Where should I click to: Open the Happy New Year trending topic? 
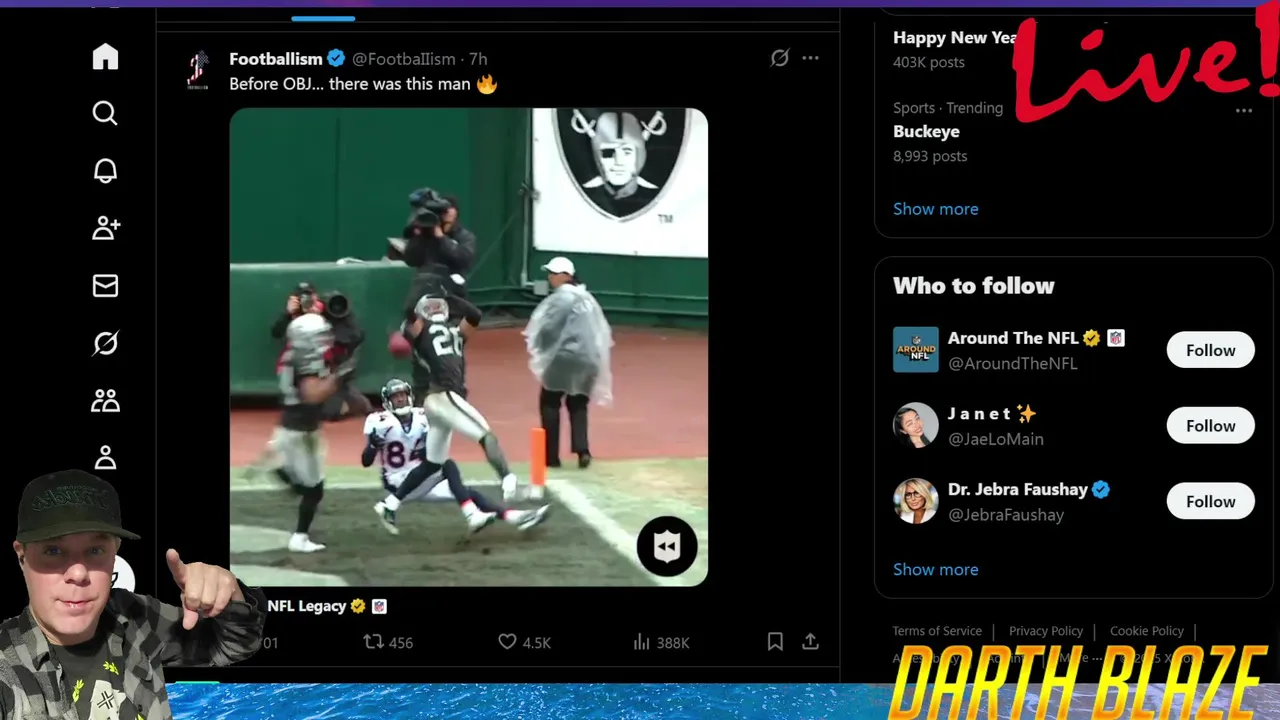[955, 38]
